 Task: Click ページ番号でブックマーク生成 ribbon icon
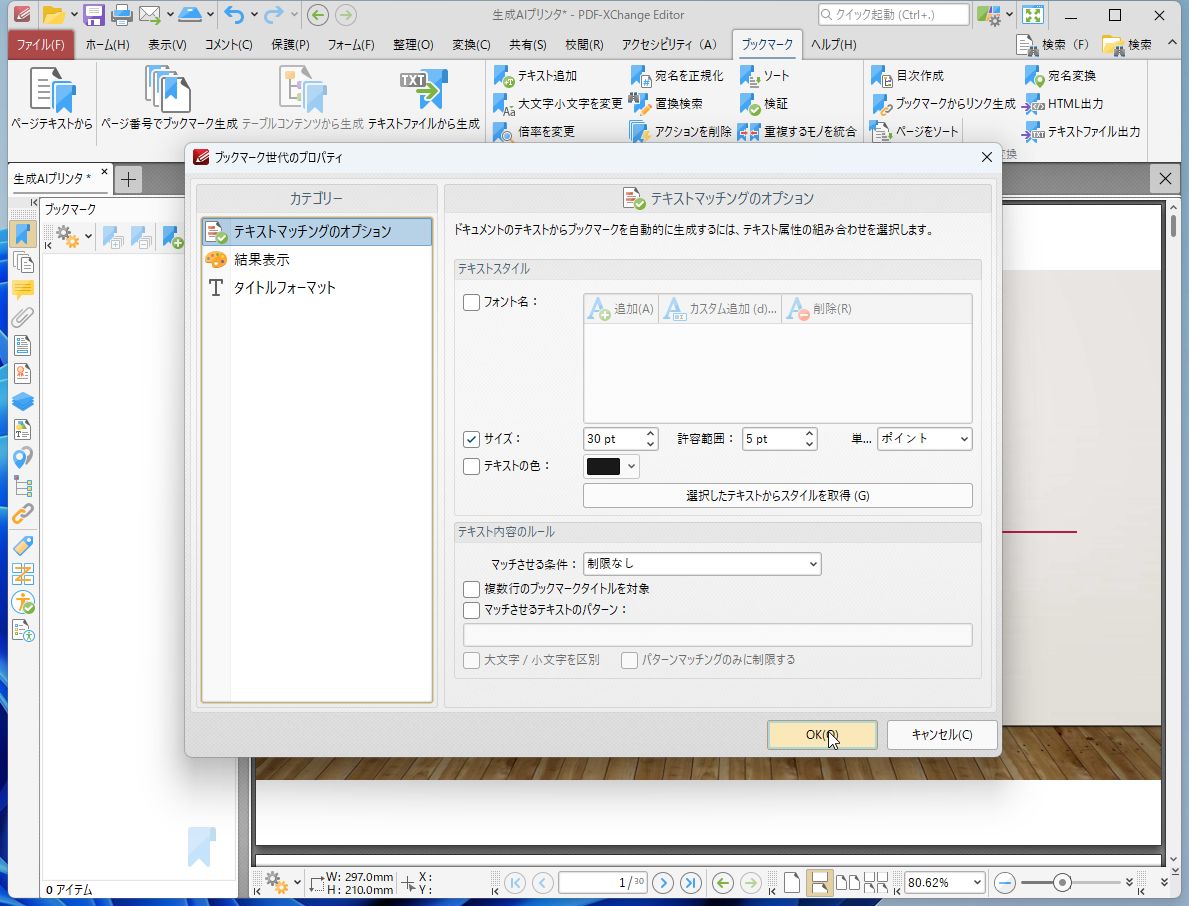pyautogui.click(x=169, y=99)
